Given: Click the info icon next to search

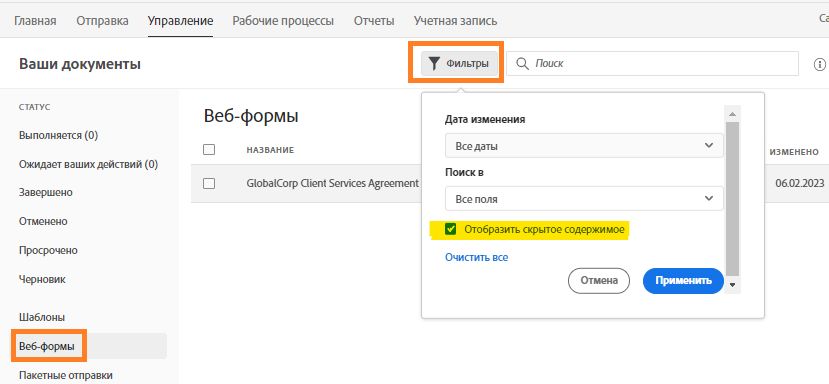Looking at the screenshot, I should tap(819, 65).
